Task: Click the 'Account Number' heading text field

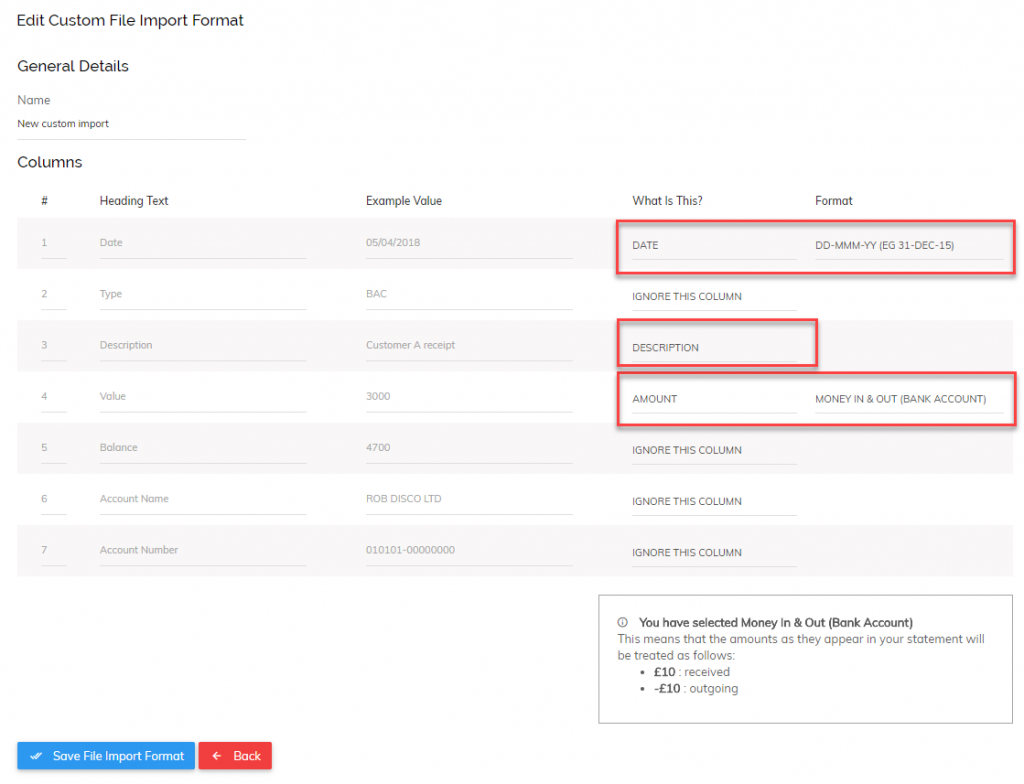Action: tap(202, 550)
